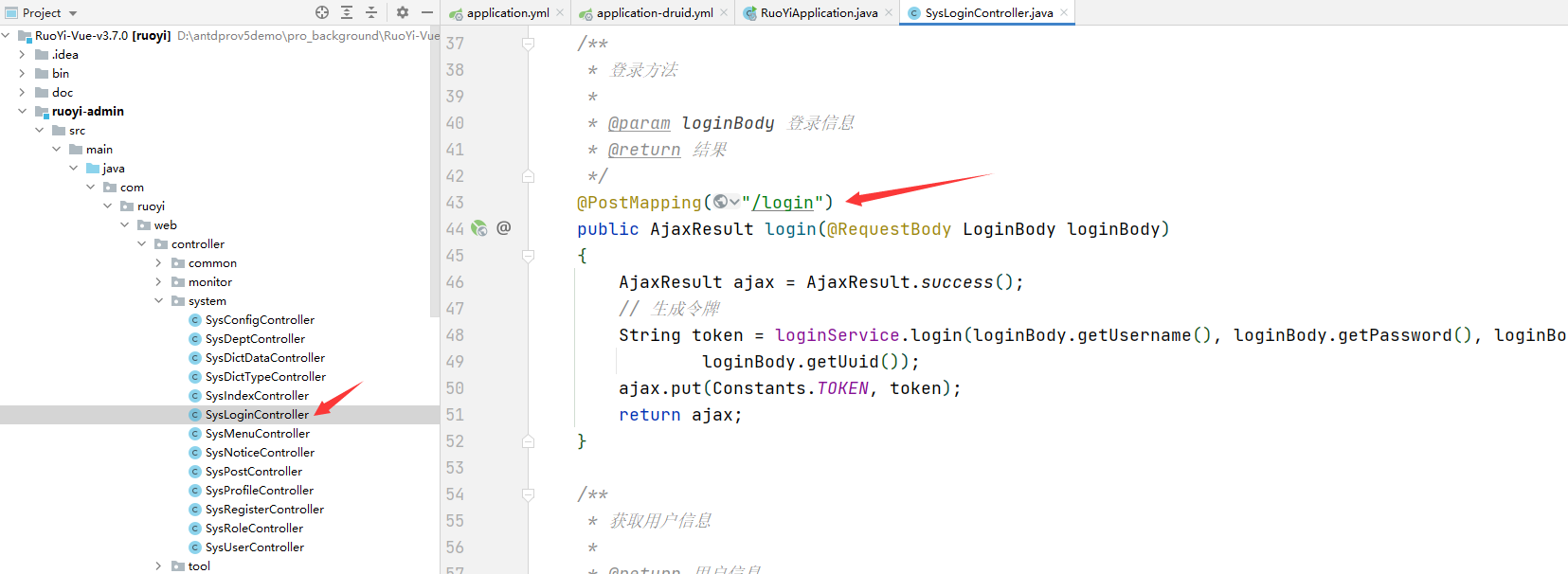This screenshot has height=574, width=1568.
Task: Expand the common package
Action: (158, 262)
